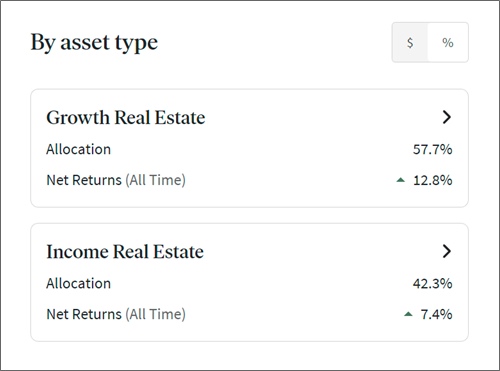Click Net Returns label in Income card
Screen dimensions: 500x371
click(x=84, y=314)
